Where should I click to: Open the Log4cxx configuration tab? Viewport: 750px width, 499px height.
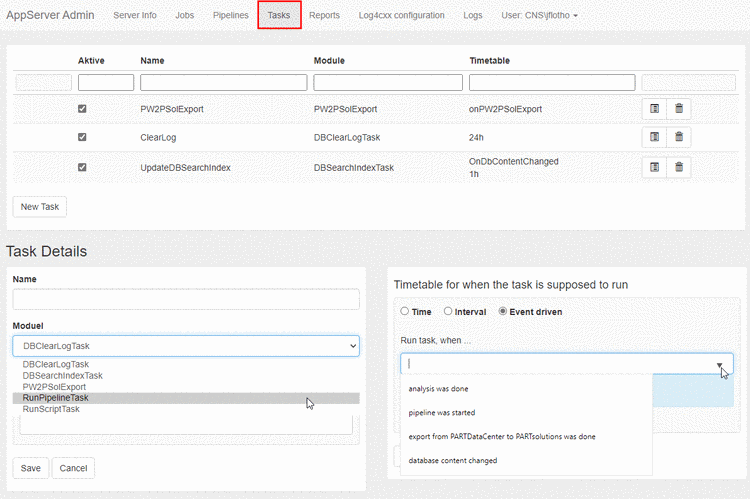point(401,16)
